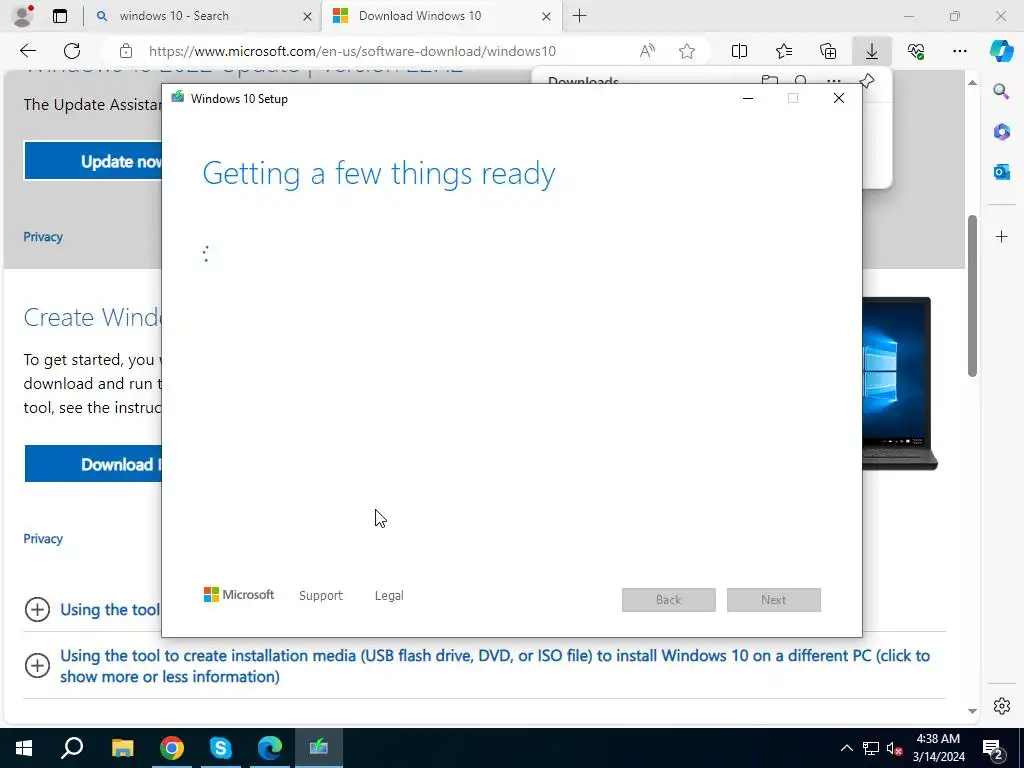The height and width of the screenshot is (768, 1024).
Task: Toggle the Downloads toolbar button
Action: click(872, 51)
